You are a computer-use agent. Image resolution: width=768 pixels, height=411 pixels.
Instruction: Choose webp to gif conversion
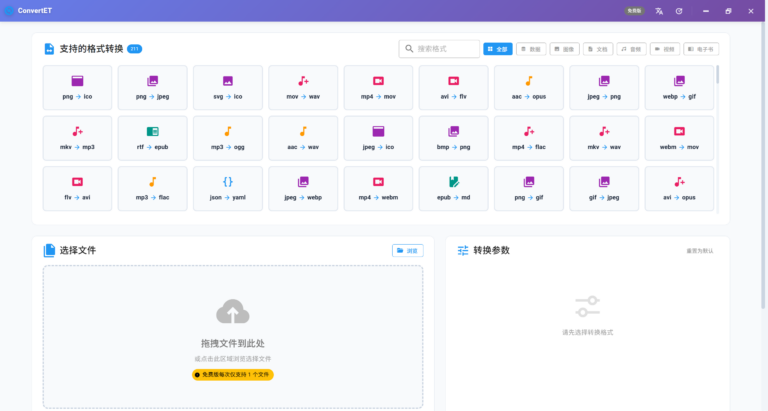point(679,88)
